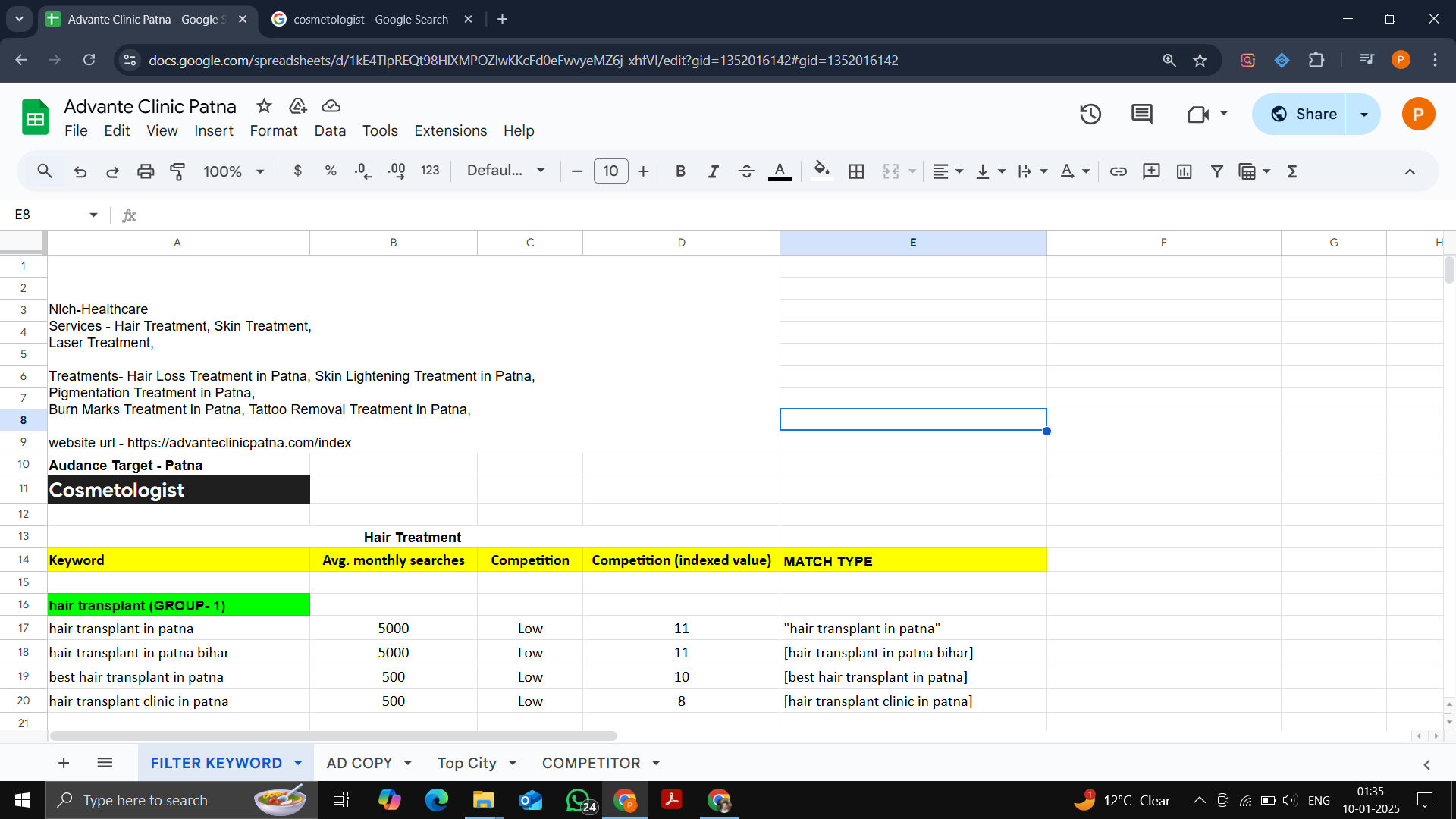Click the Insert link icon
The image size is (1456, 819).
coord(1118,171)
